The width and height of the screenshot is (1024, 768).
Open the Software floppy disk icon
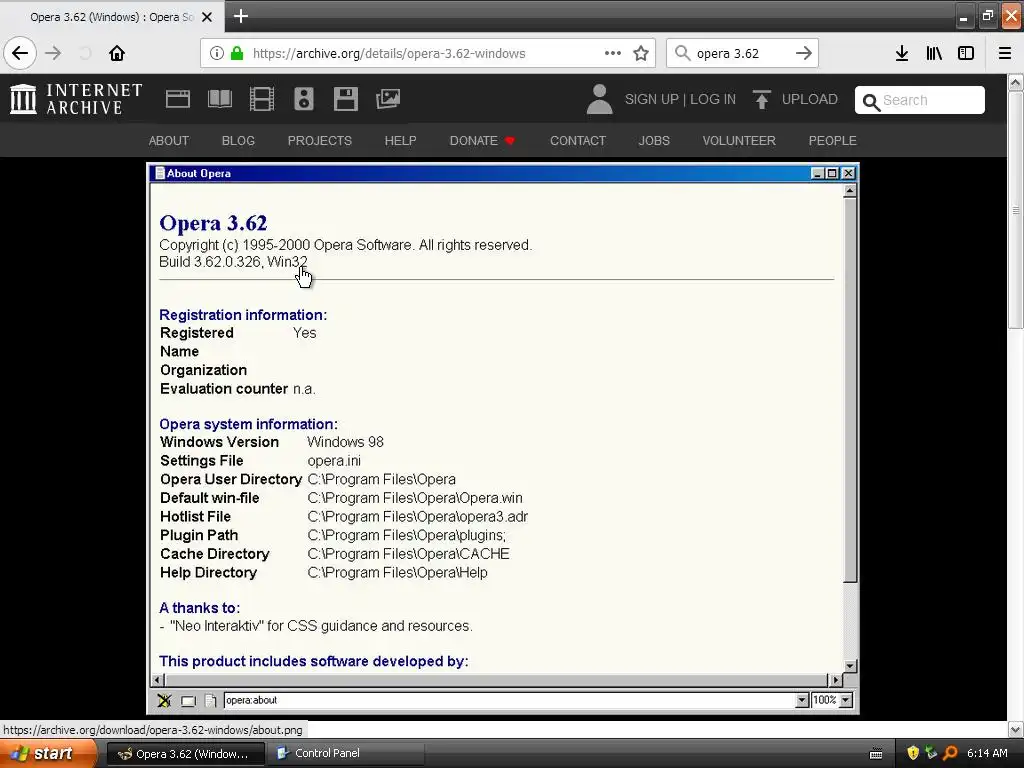[x=345, y=99]
